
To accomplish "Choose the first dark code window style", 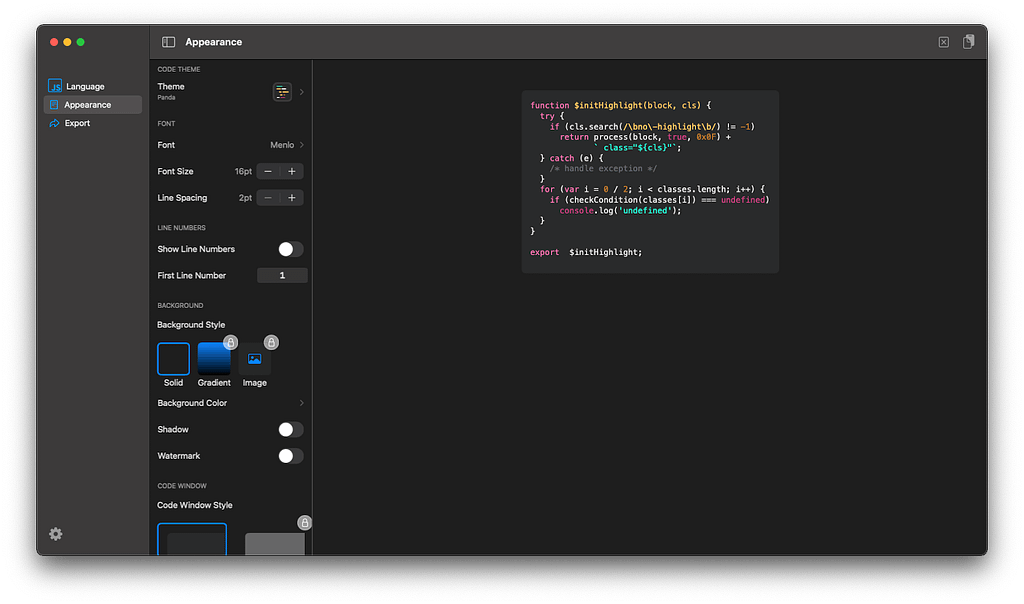I will 192,539.
